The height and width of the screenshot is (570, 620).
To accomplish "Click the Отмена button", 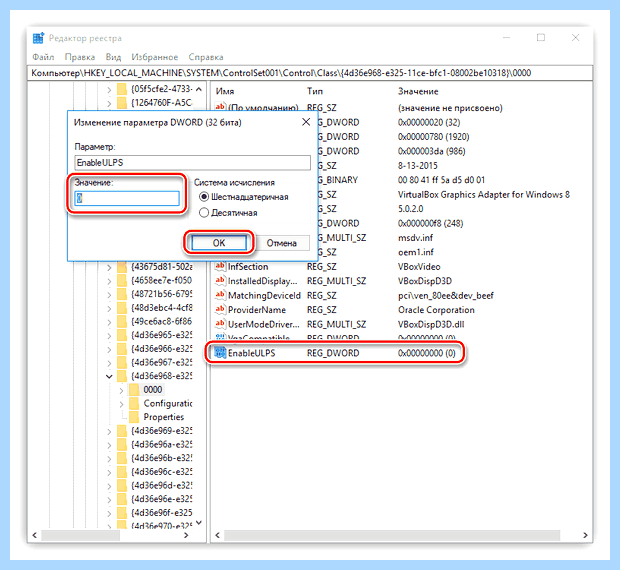I will click(281, 243).
